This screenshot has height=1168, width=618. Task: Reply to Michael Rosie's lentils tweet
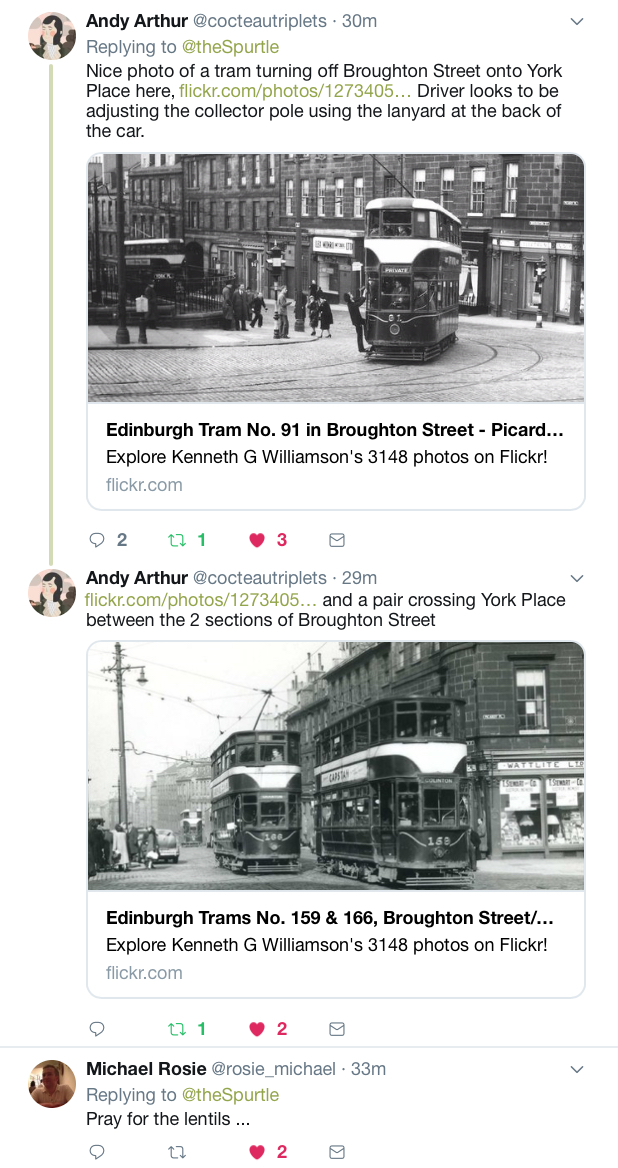click(x=98, y=1152)
